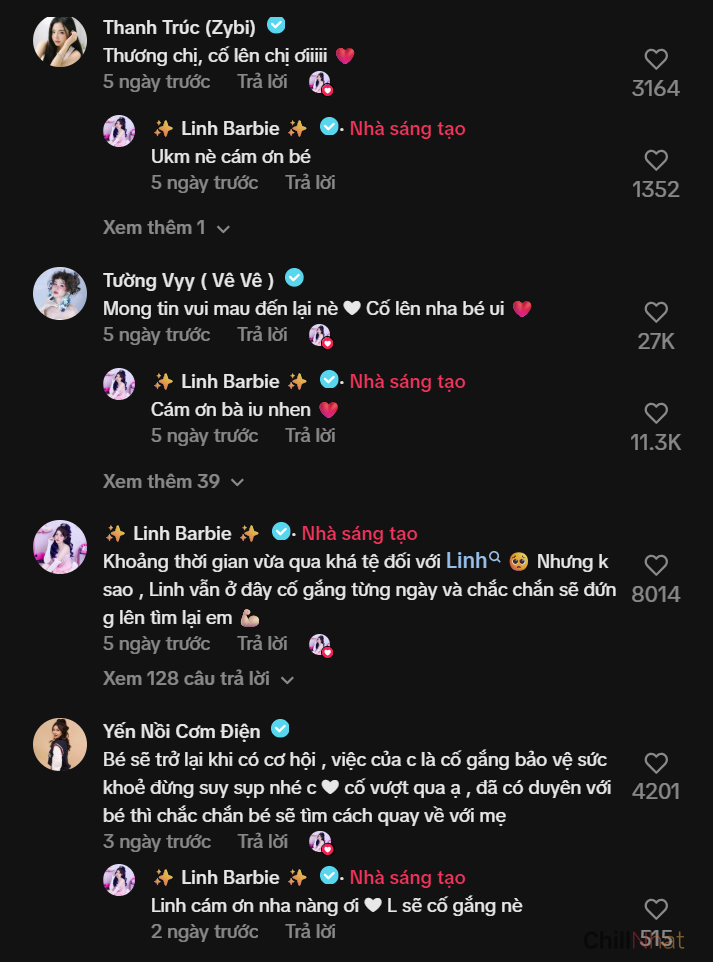The width and height of the screenshot is (713, 962).
Task: Like Linh Barbie's "Ukm nè cám ơn bé" reply
Action: coord(656,160)
